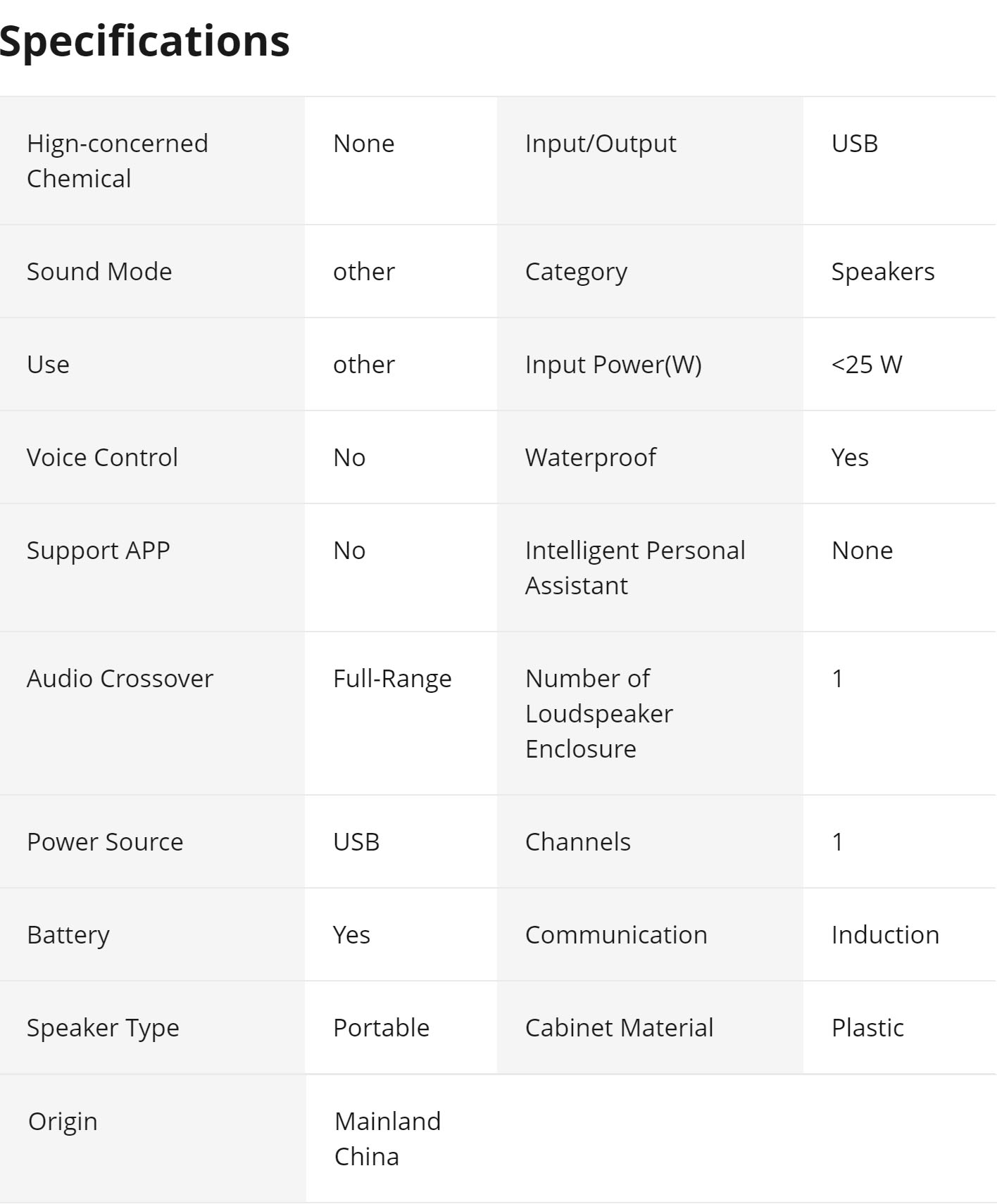This screenshot has width=997, height=1204.
Task: Click the Input Power(W) label
Action: click(613, 365)
